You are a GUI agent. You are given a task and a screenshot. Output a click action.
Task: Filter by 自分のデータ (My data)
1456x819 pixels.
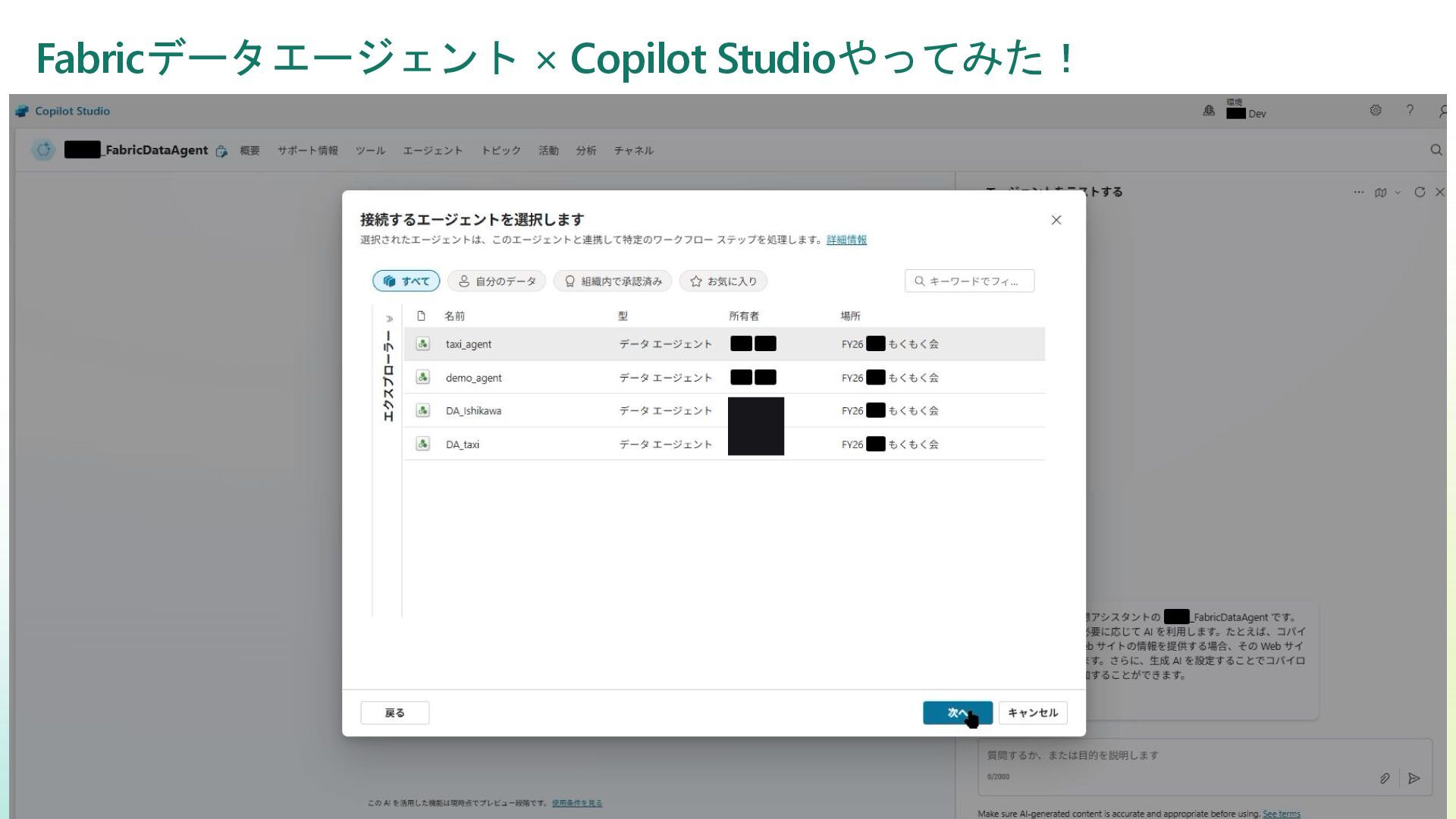click(x=497, y=281)
